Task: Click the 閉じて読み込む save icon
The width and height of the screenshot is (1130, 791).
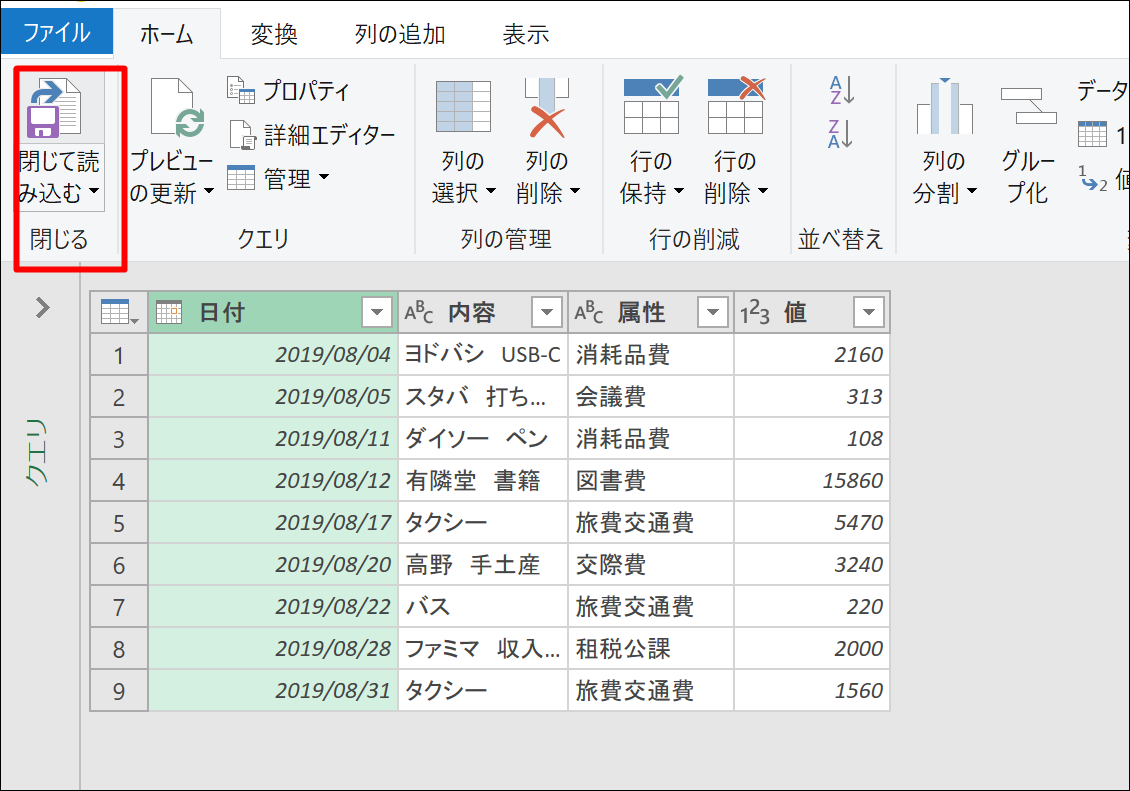Action: (x=53, y=109)
